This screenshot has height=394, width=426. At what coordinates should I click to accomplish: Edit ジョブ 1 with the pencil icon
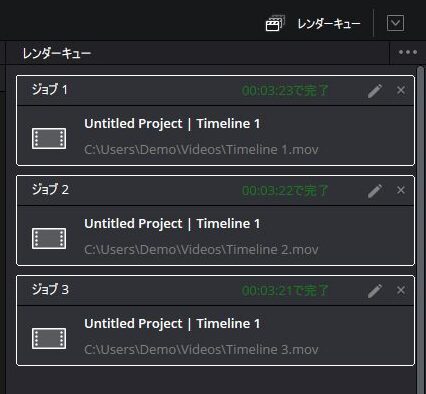(375, 91)
